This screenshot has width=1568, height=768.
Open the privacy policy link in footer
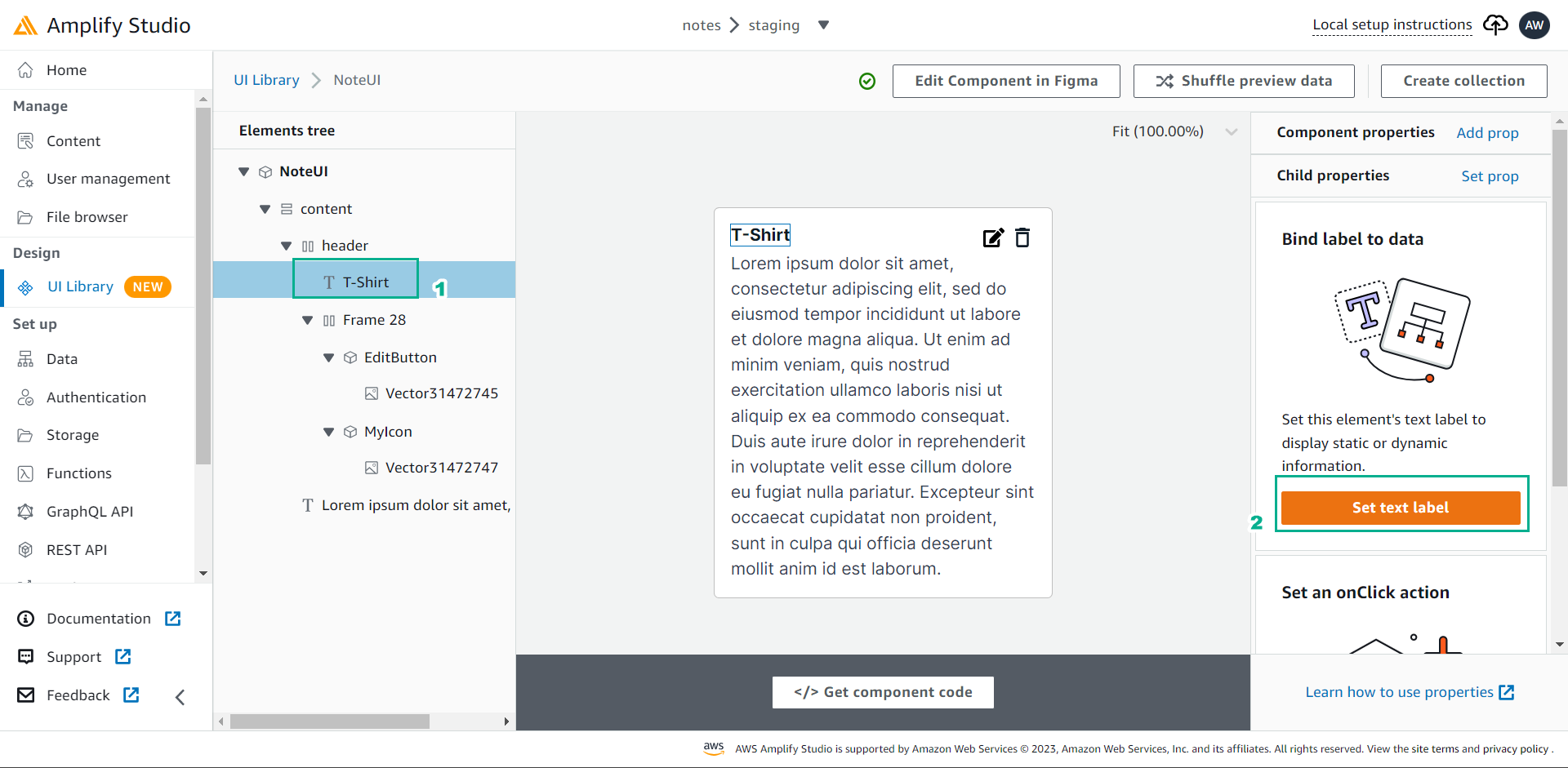pyautogui.click(x=1516, y=748)
